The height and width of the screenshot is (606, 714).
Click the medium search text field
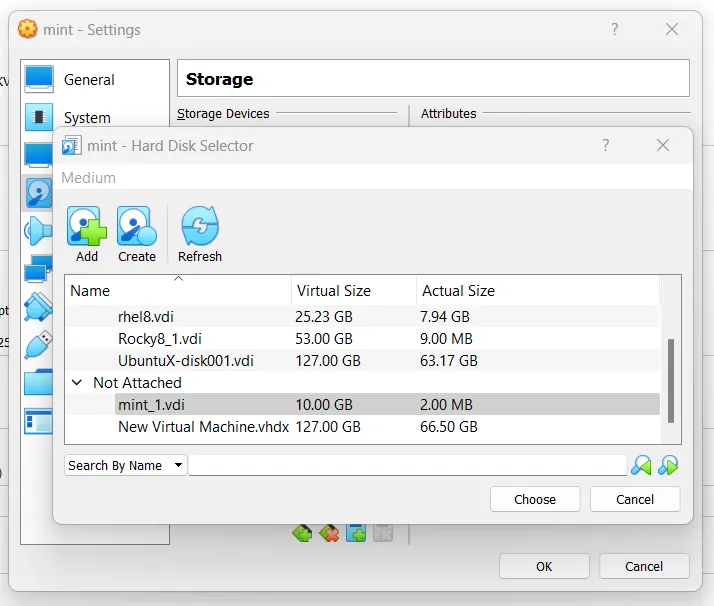pos(408,465)
